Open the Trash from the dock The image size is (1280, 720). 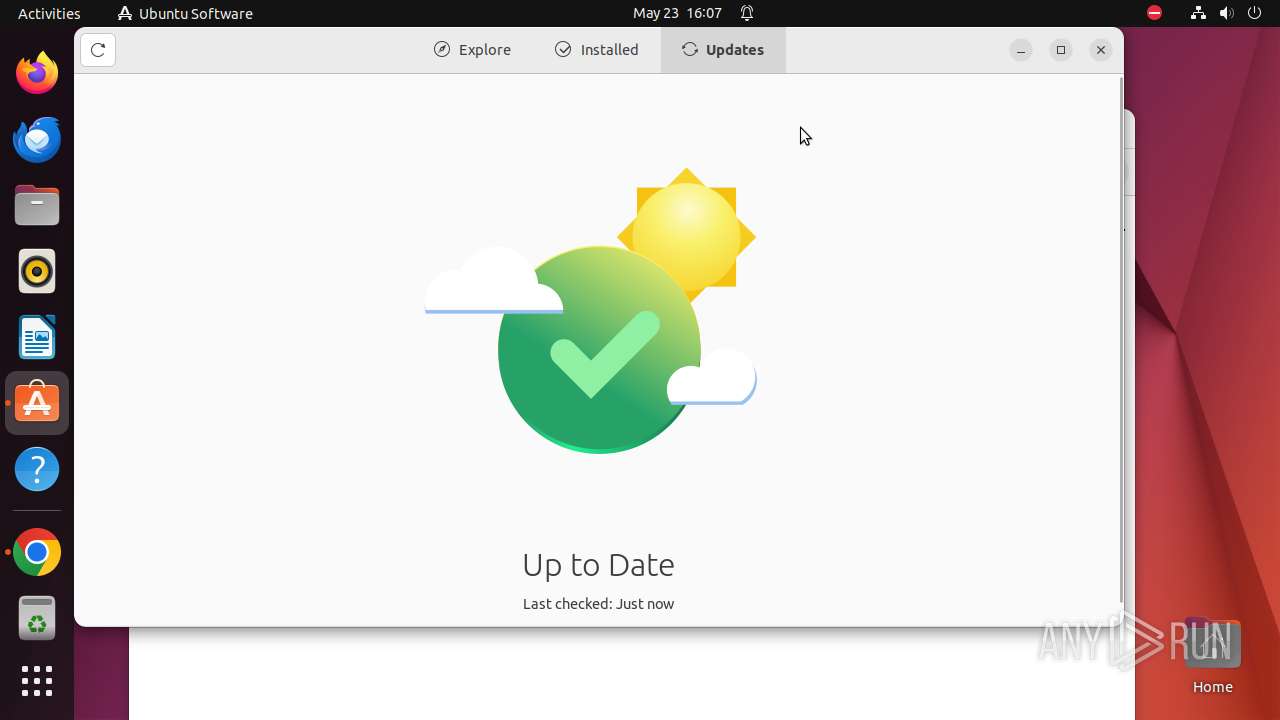click(x=37, y=618)
